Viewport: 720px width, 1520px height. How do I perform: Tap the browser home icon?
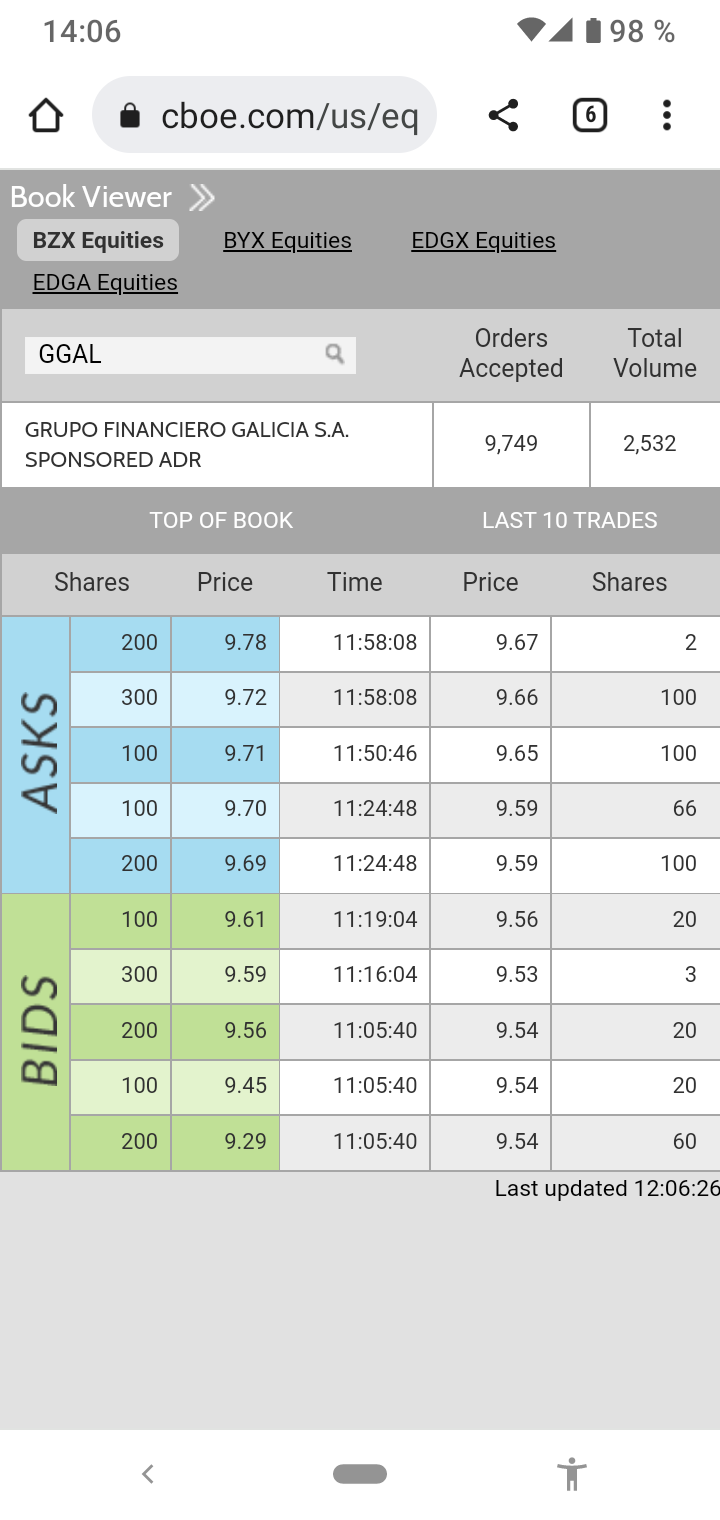point(46,116)
